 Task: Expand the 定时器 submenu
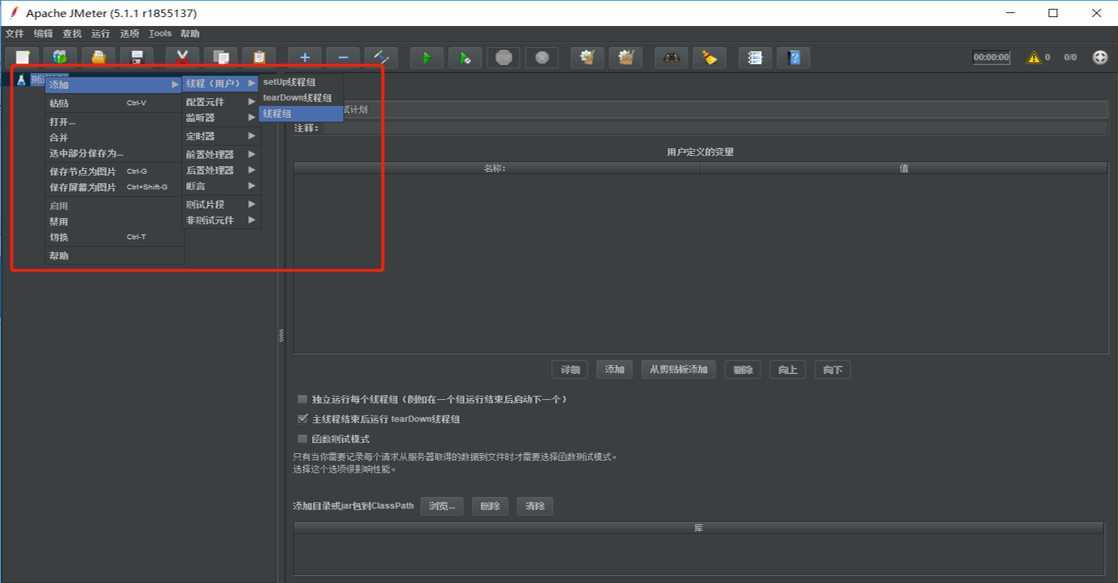[220, 136]
